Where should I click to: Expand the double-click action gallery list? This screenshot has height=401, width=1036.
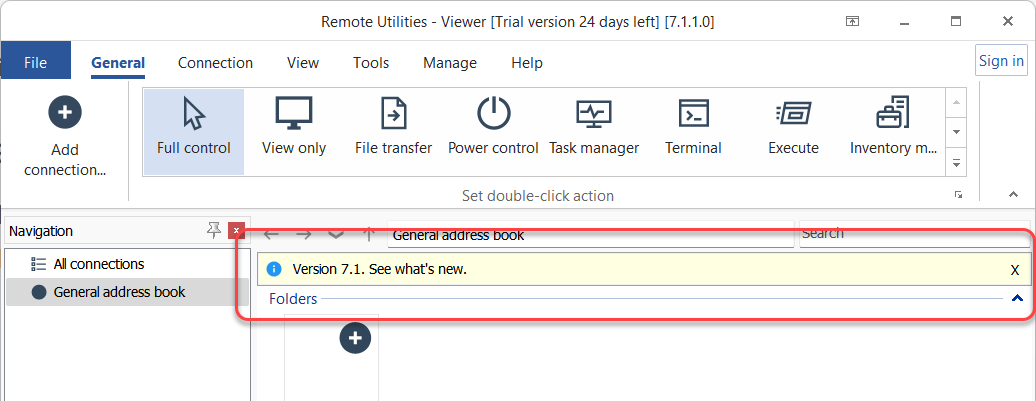(956, 163)
